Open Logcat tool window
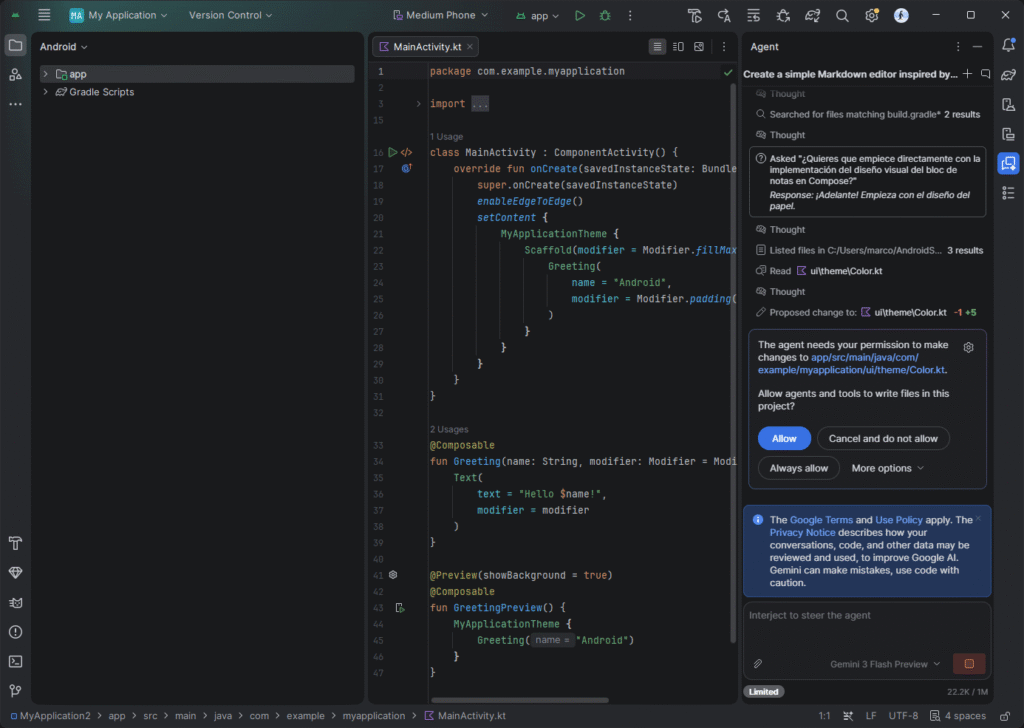Screen dimensions: 1024x728 coord(15,603)
